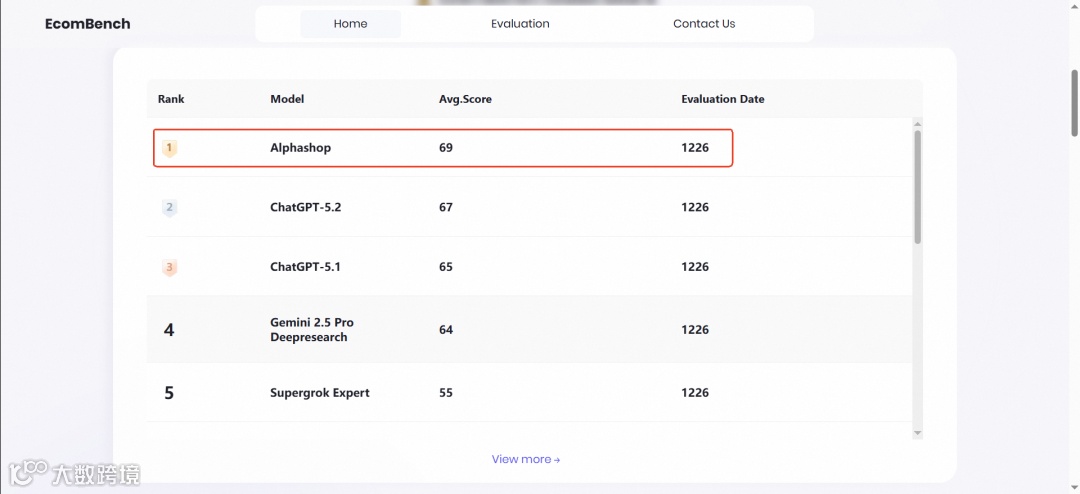Open the Home tab
Image resolution: width=1080 pixels, height=494 pixels.
click(x=350, y=24)
